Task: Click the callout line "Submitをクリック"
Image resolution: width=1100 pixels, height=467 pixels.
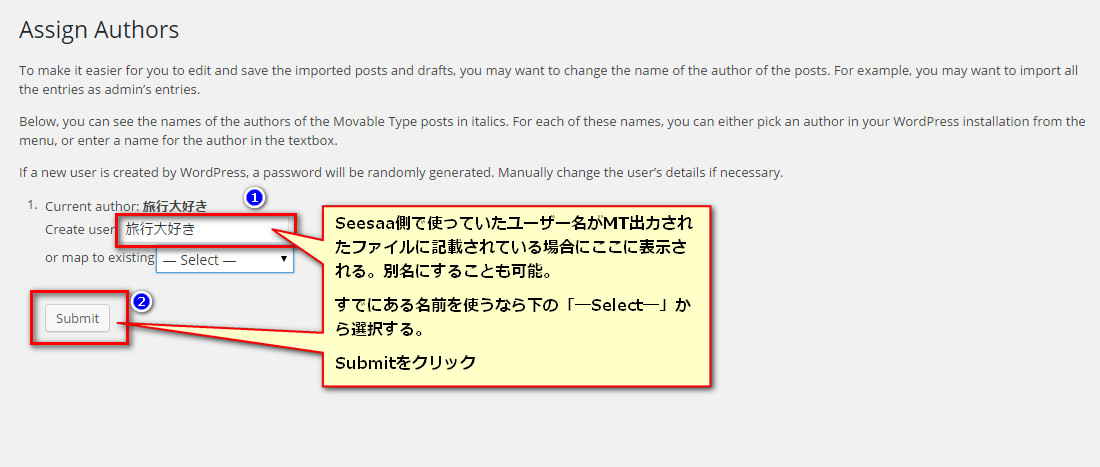Action: pyautogui.click(x=405, y=363)
